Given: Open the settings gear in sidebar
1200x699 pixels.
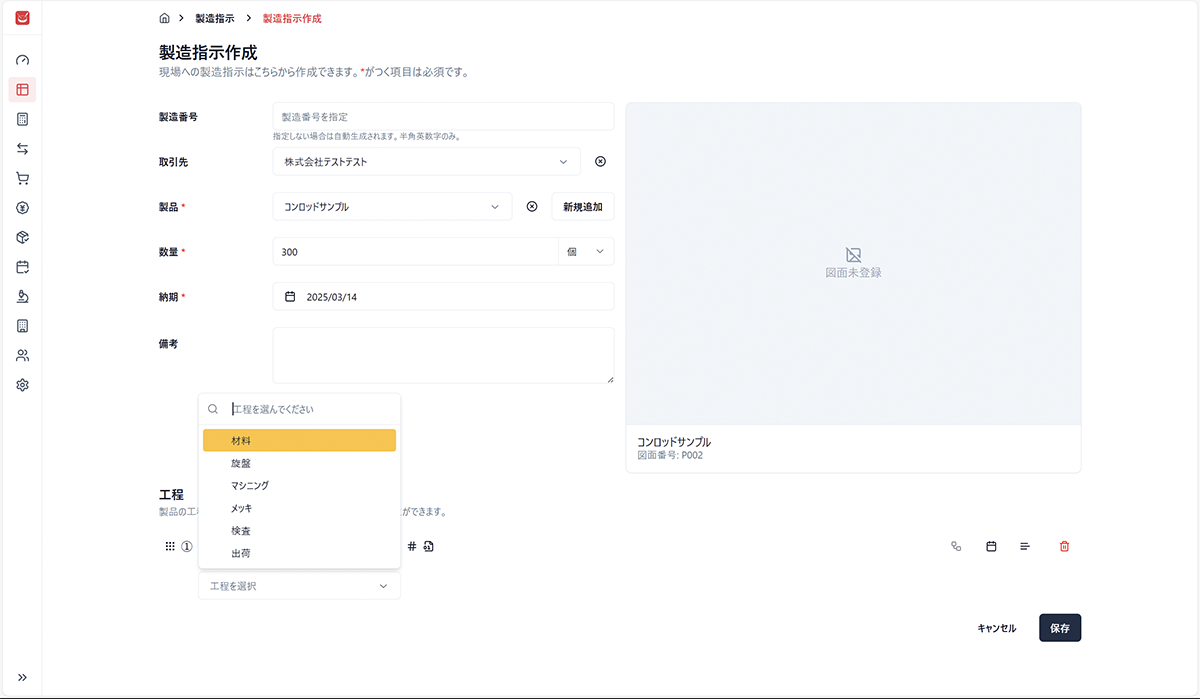Looking at the screenshot, I should (x=22, y=385).
